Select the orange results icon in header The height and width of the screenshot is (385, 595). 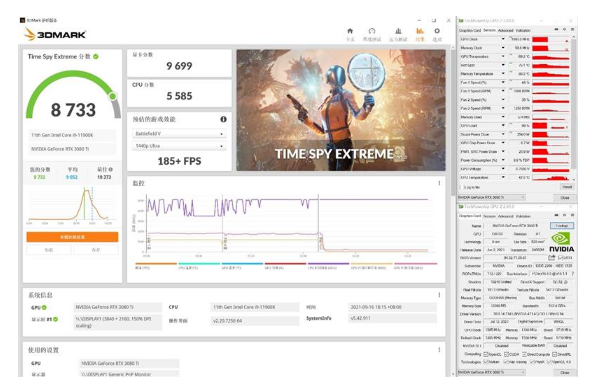click(420, 31)
